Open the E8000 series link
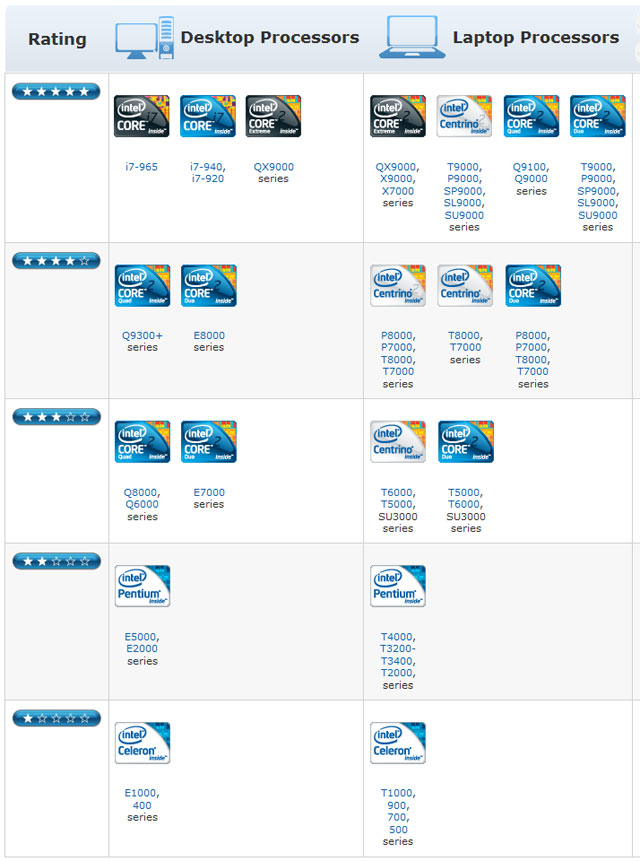This screenshot has width=640, height=861. click(x=209, y=335)
